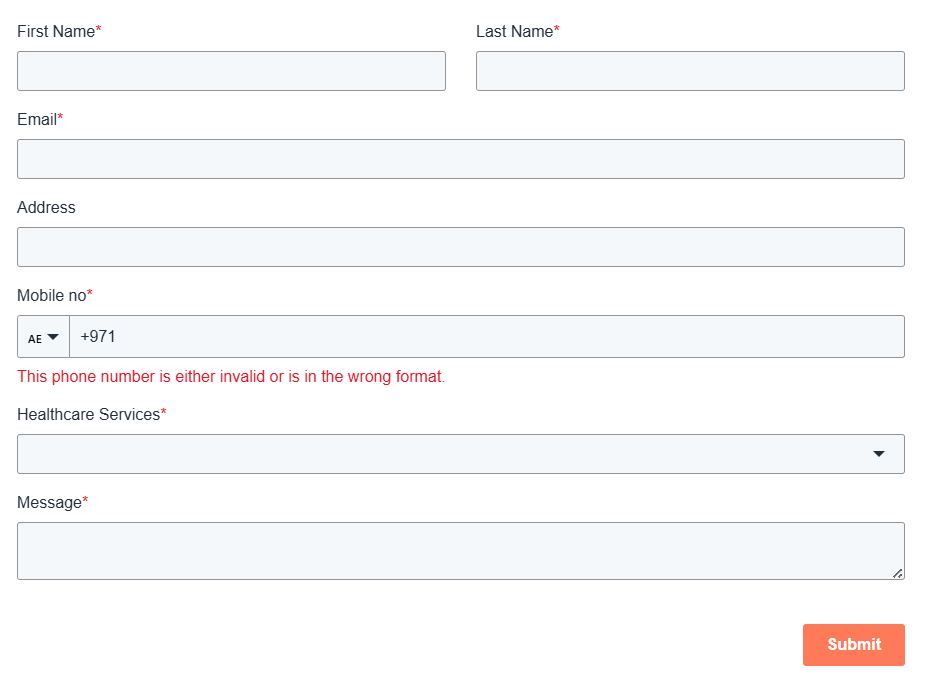This screenshot has height=682, width=929.
Task: Click the First Name label
Action: pos(56,32)
